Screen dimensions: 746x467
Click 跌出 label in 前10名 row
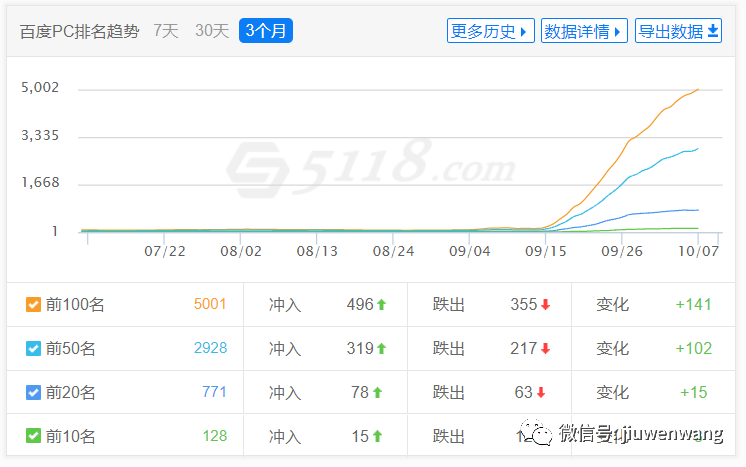pos(449,436)
